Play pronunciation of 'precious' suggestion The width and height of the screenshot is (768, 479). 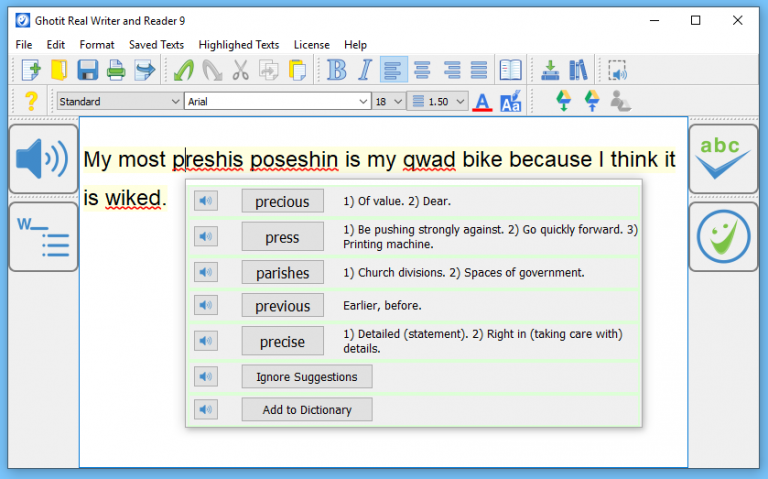[205, 201]
